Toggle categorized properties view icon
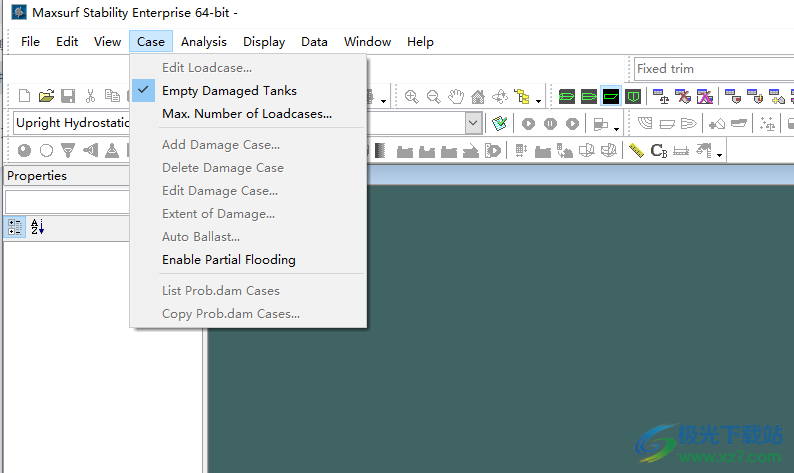The image size is (794, 473). (15, 227)
